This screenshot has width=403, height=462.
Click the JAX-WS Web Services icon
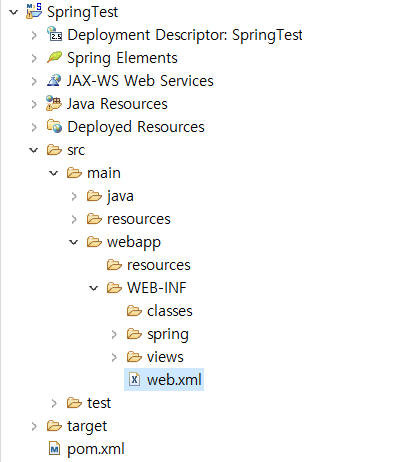54,80
